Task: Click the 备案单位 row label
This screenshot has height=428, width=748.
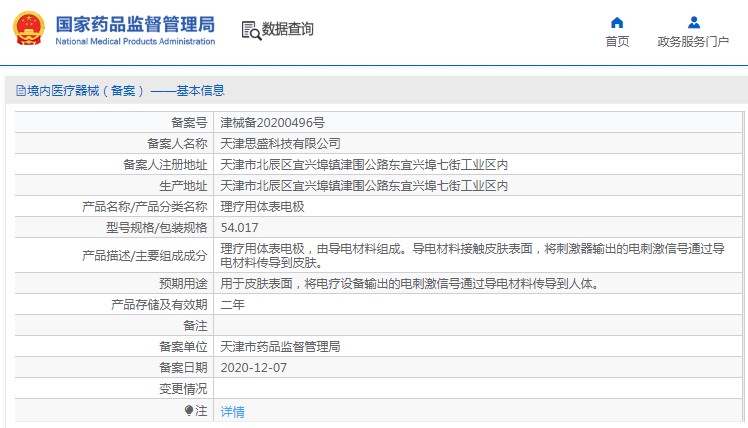Action: point(183,346)
